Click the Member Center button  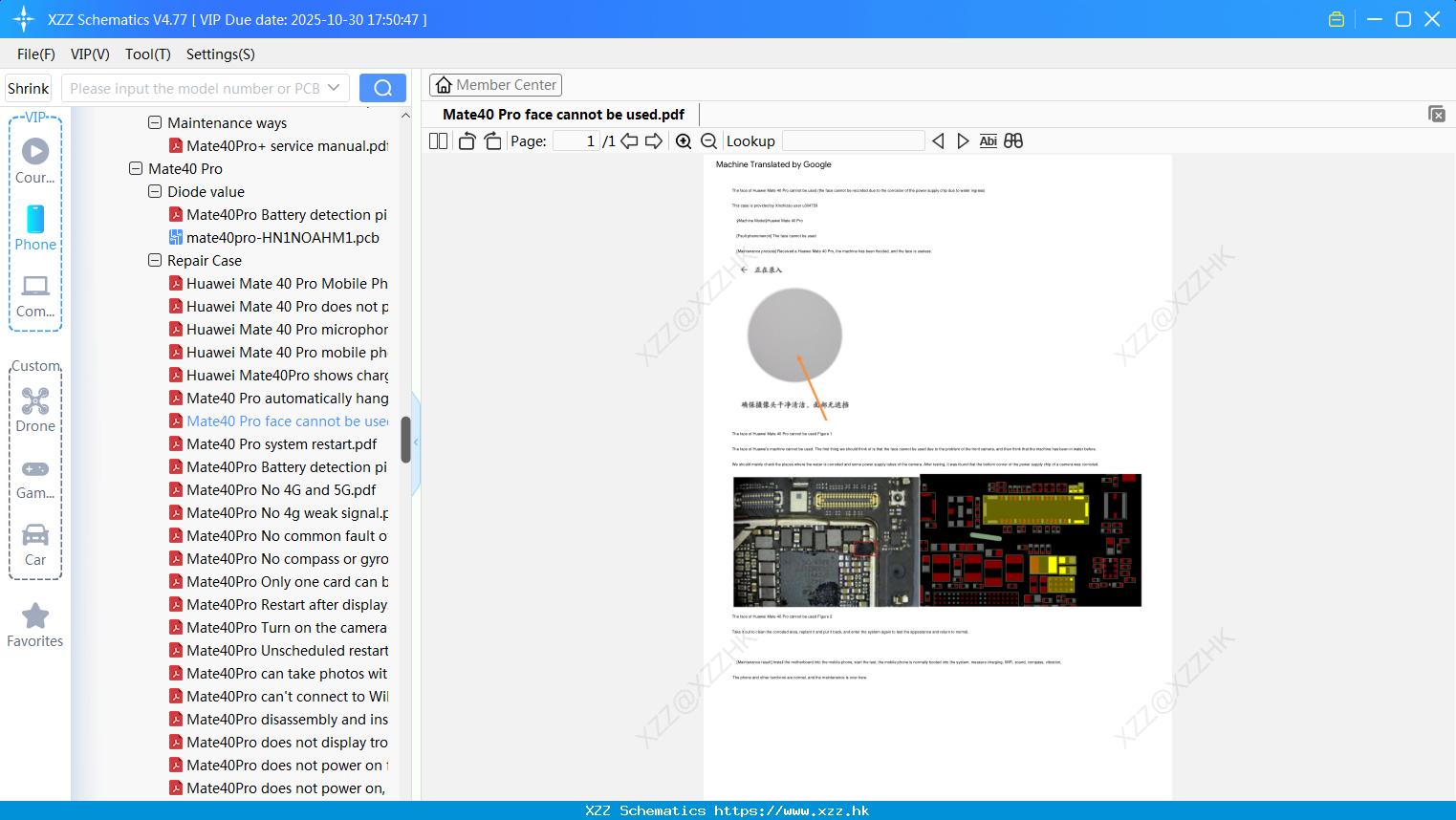(495, 85)
